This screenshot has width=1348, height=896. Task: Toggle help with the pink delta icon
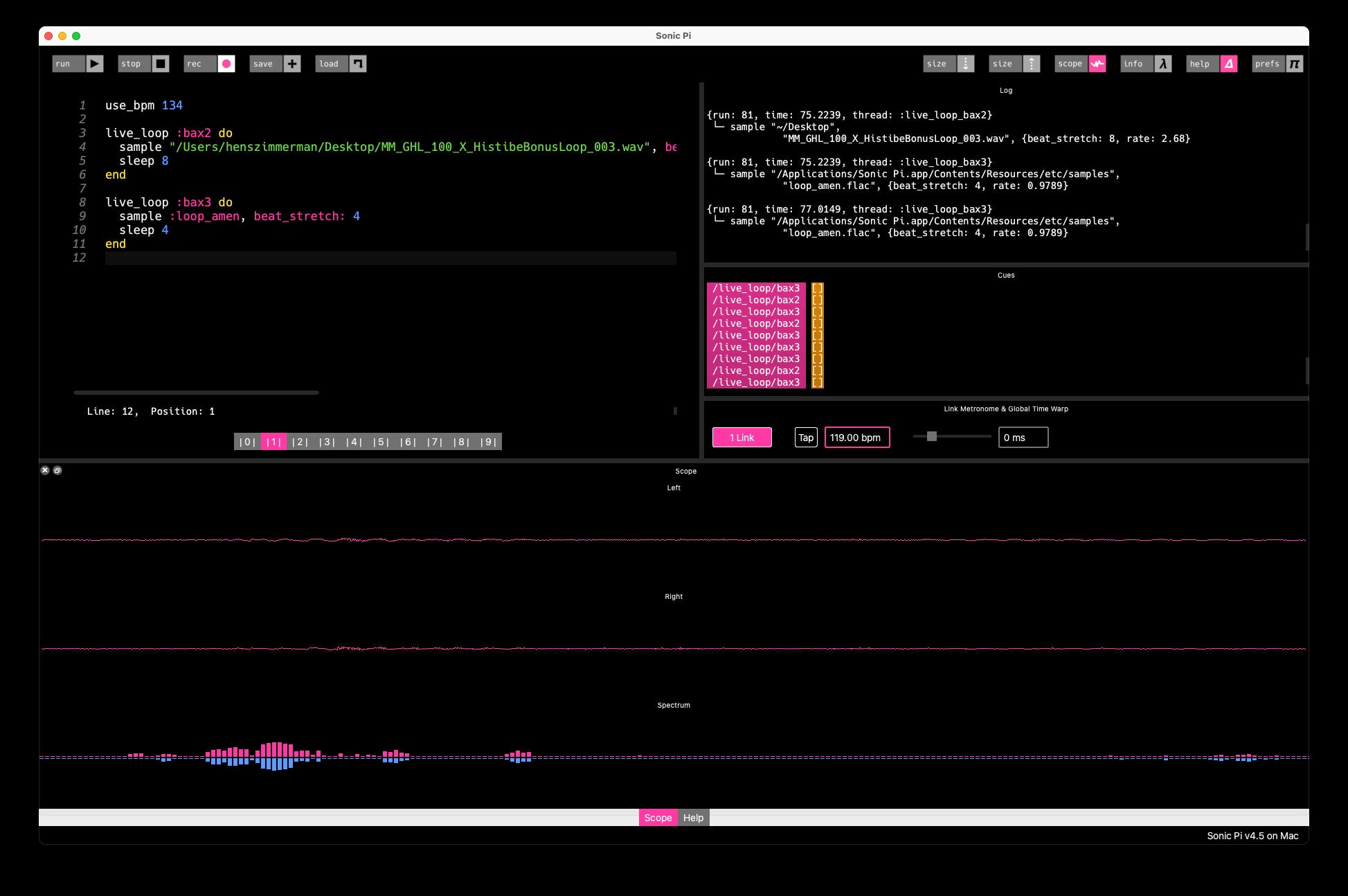pos(1229,64)
